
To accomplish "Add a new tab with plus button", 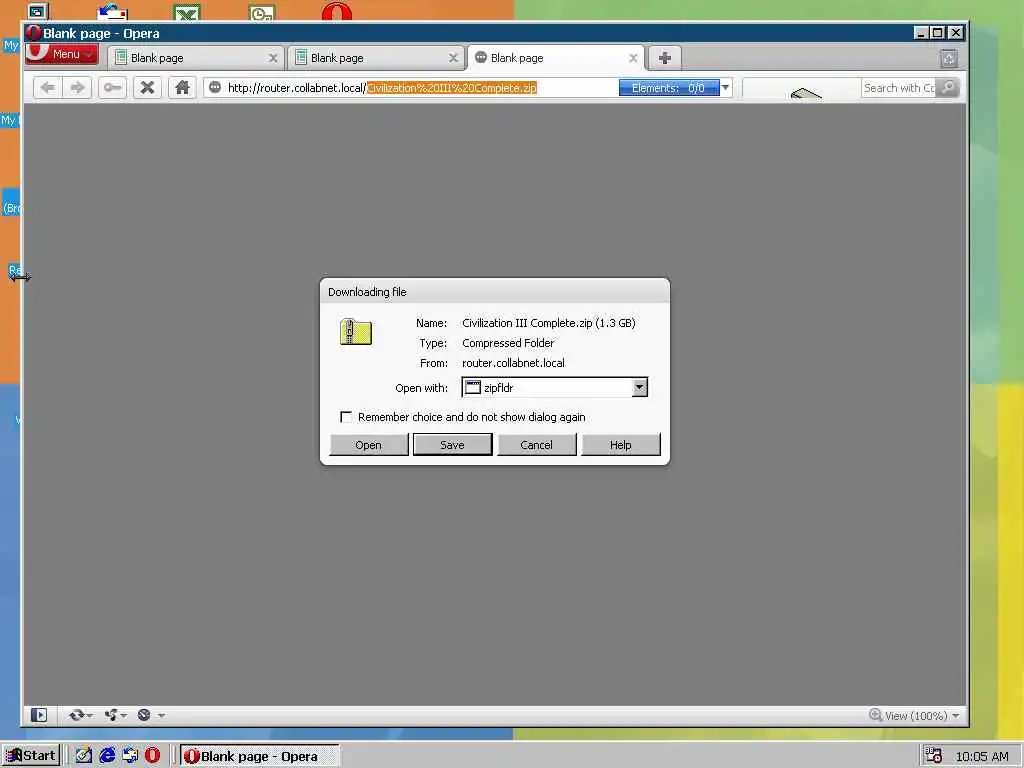I will [665, 58].
